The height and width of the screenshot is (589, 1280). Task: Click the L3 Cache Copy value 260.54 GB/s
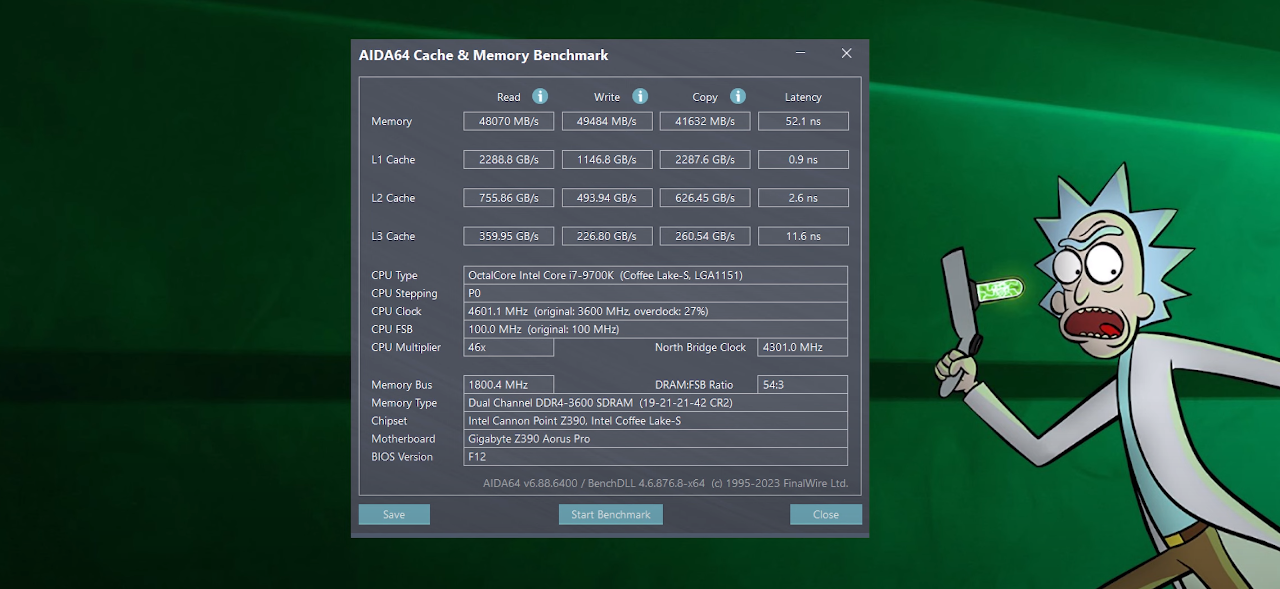click(x=704, y=236)
